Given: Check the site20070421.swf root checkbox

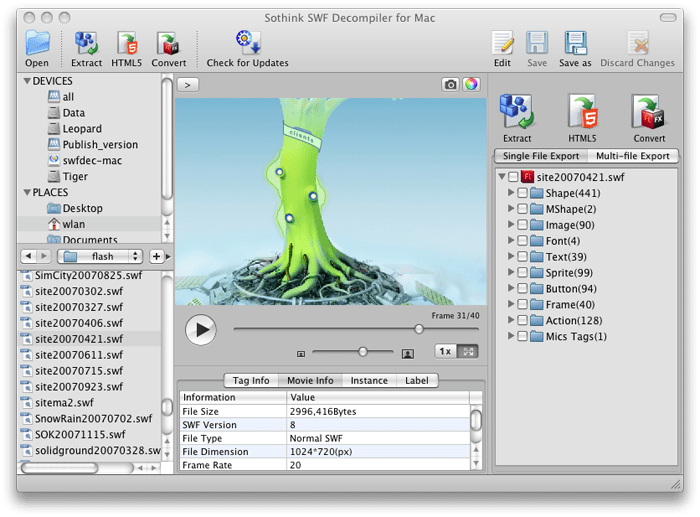Looking at the screenshot, I should tap(513, 177).
